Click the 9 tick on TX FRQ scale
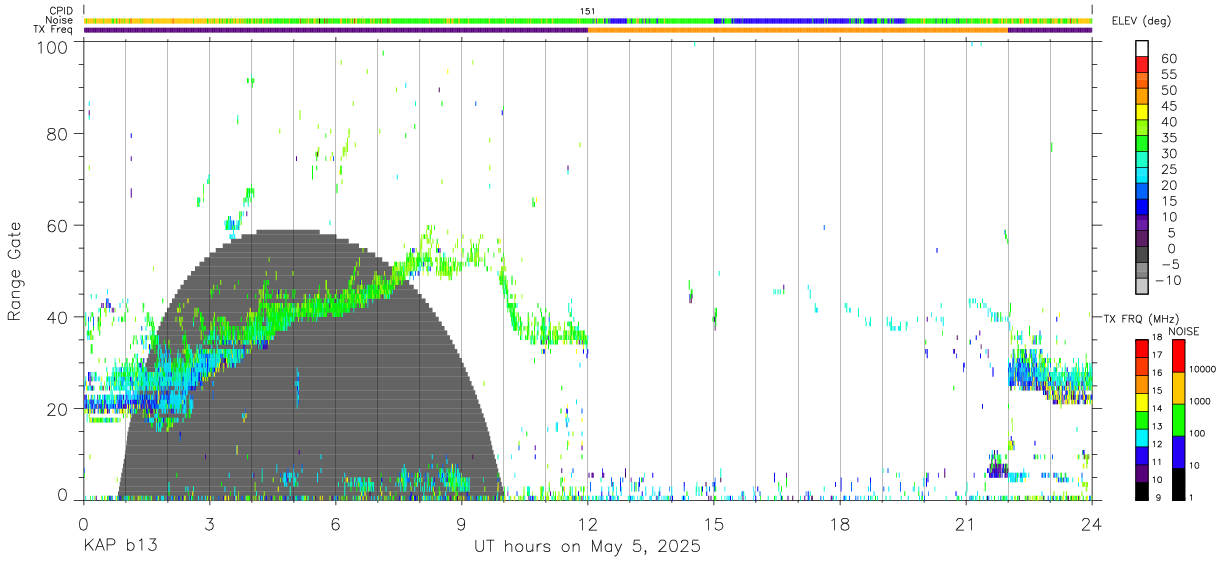 click(1156, 498)
